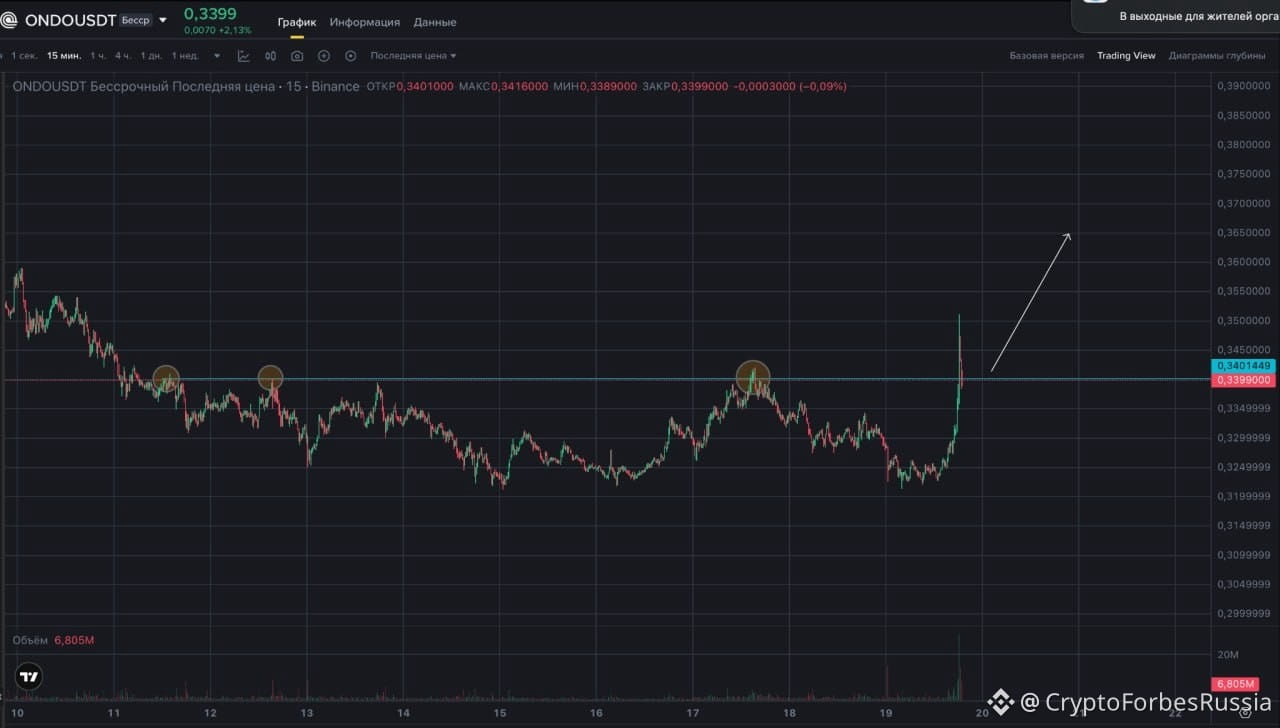The image size is (1280, 728).
Task: Select the 15 мин. timeframe
Action: (64, 56)
